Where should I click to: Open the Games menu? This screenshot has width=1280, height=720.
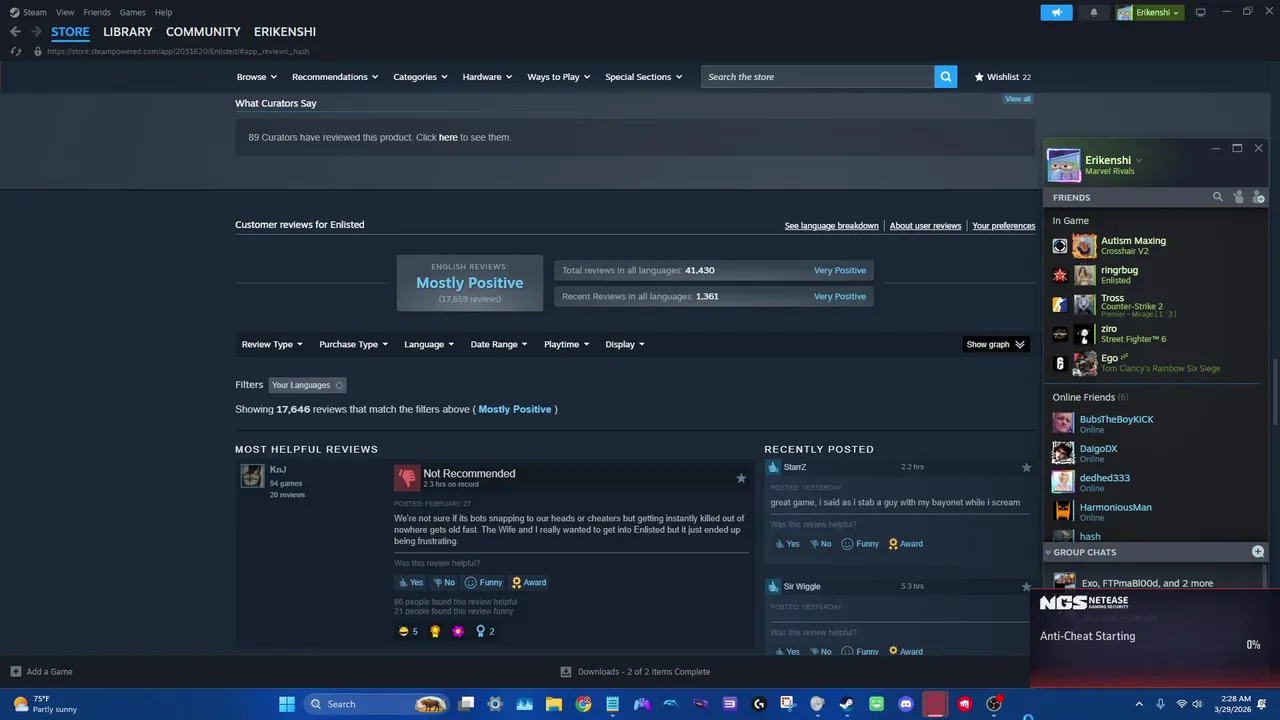click(132, 12)
